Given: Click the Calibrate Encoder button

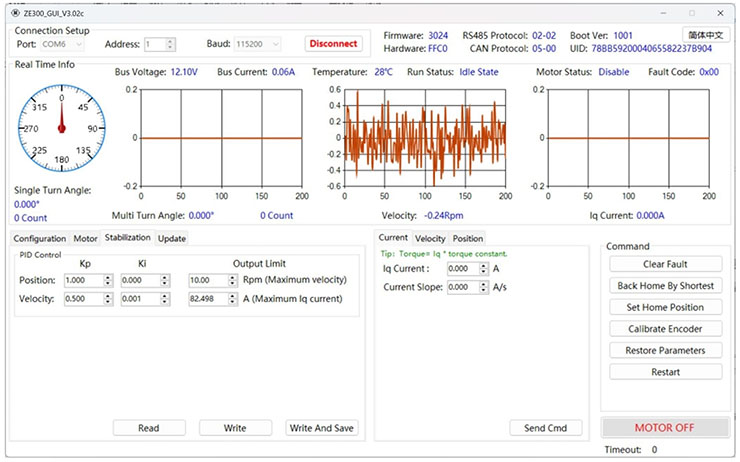Looking at the screenshot, I should (x=665, y=329).
